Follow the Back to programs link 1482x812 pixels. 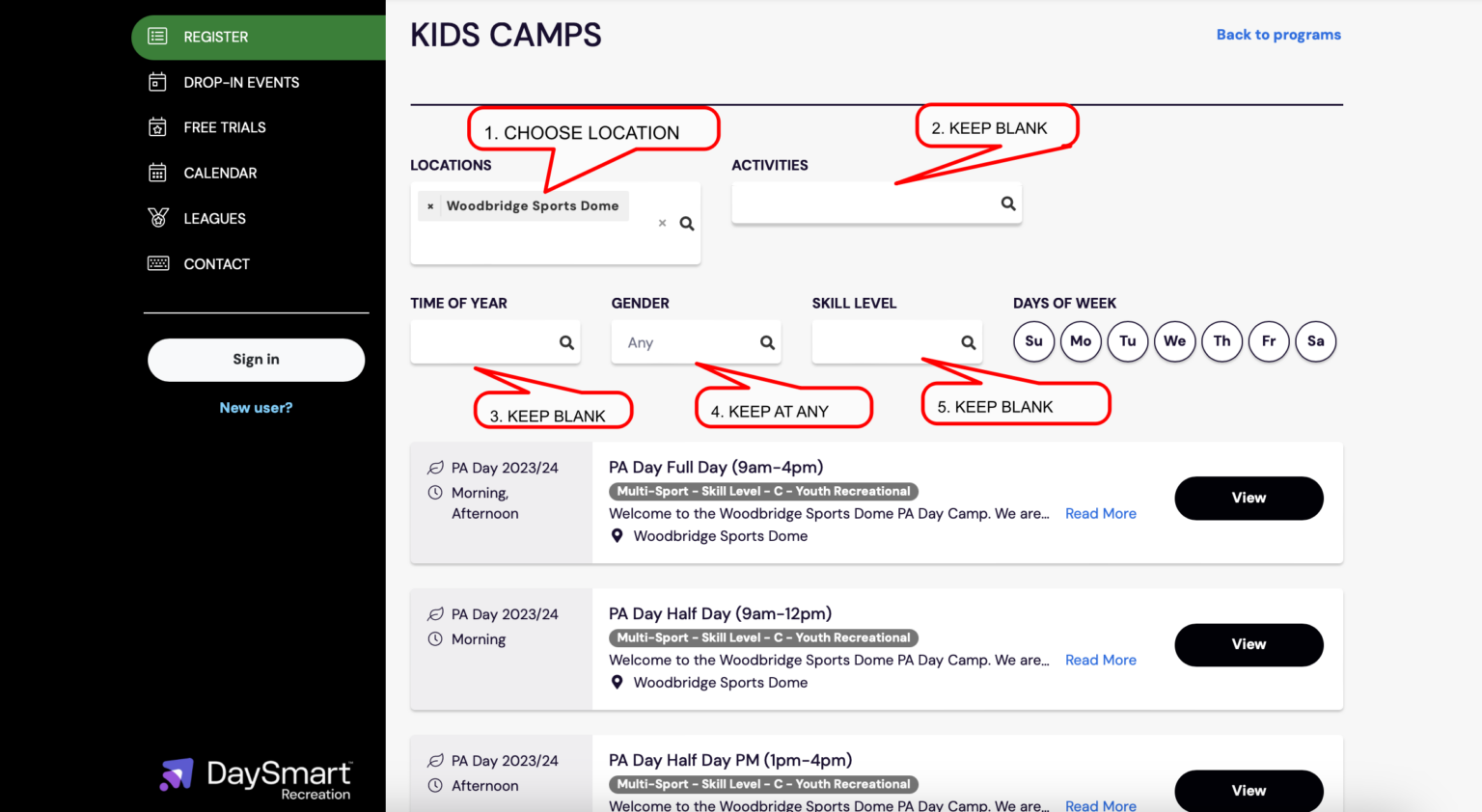coord(1278,34)
